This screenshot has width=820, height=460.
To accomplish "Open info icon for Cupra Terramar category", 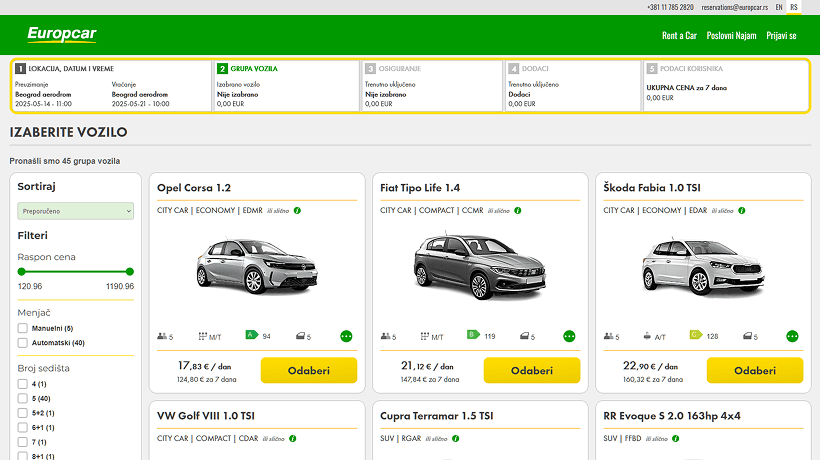I will [x=455, y=439].
